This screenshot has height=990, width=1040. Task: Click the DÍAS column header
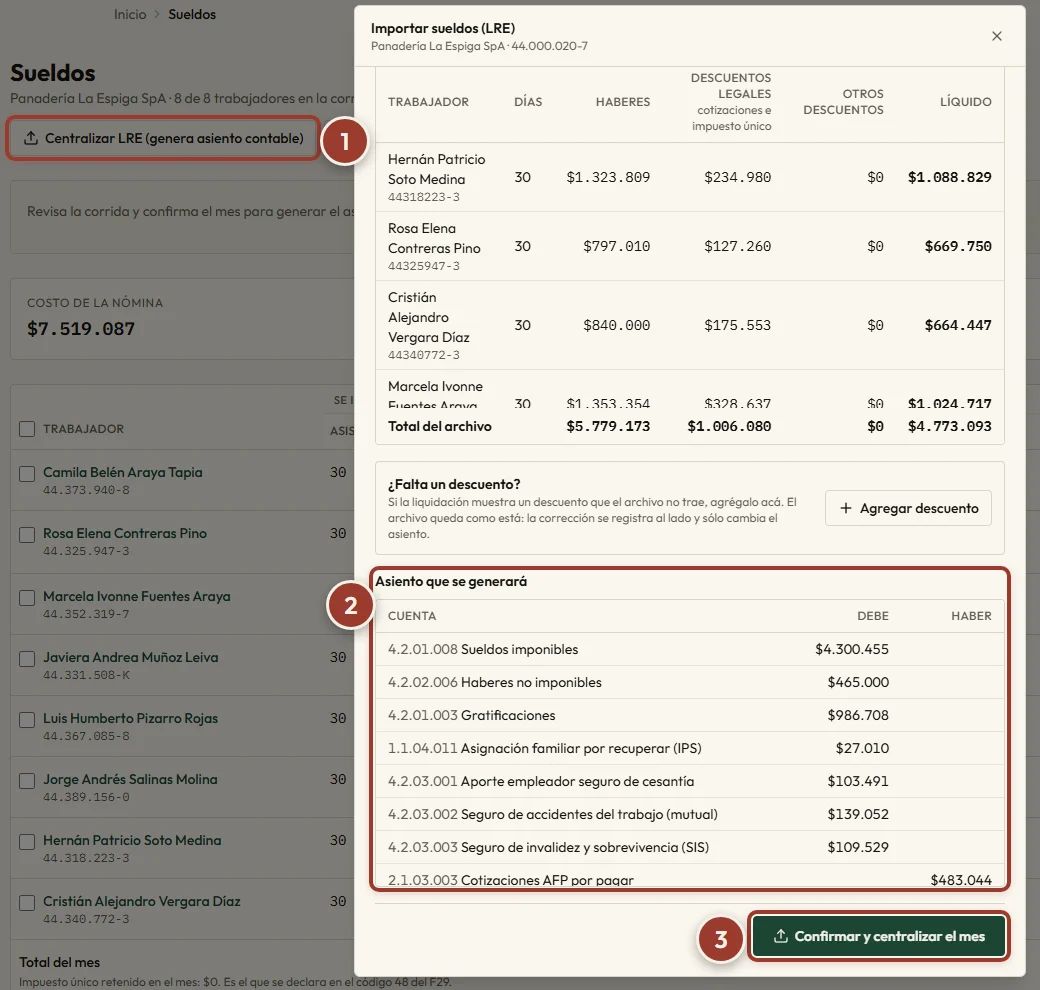pyautogui.click(x=528, y=101)
